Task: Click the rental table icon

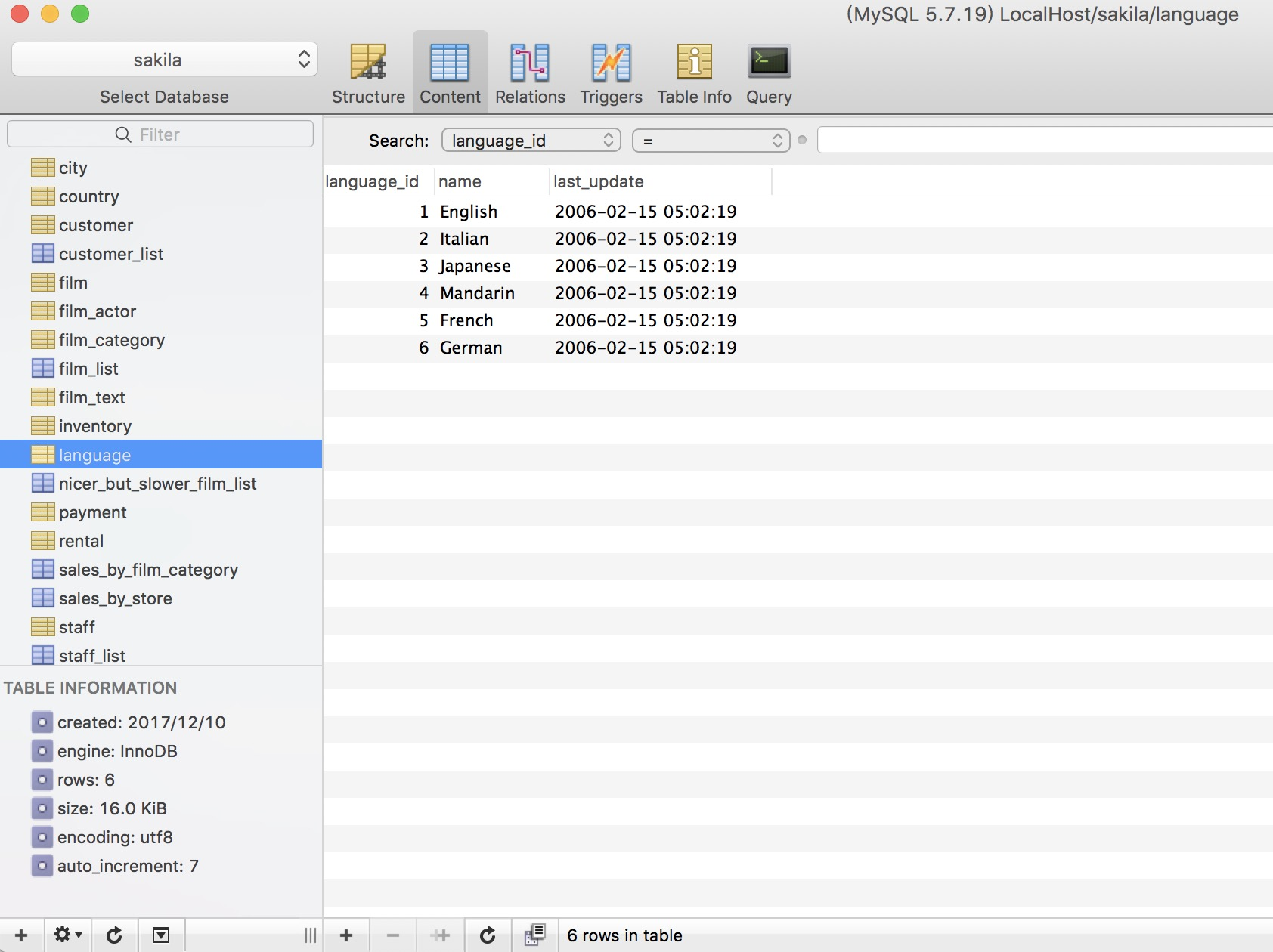Action: tap(42, 540)
